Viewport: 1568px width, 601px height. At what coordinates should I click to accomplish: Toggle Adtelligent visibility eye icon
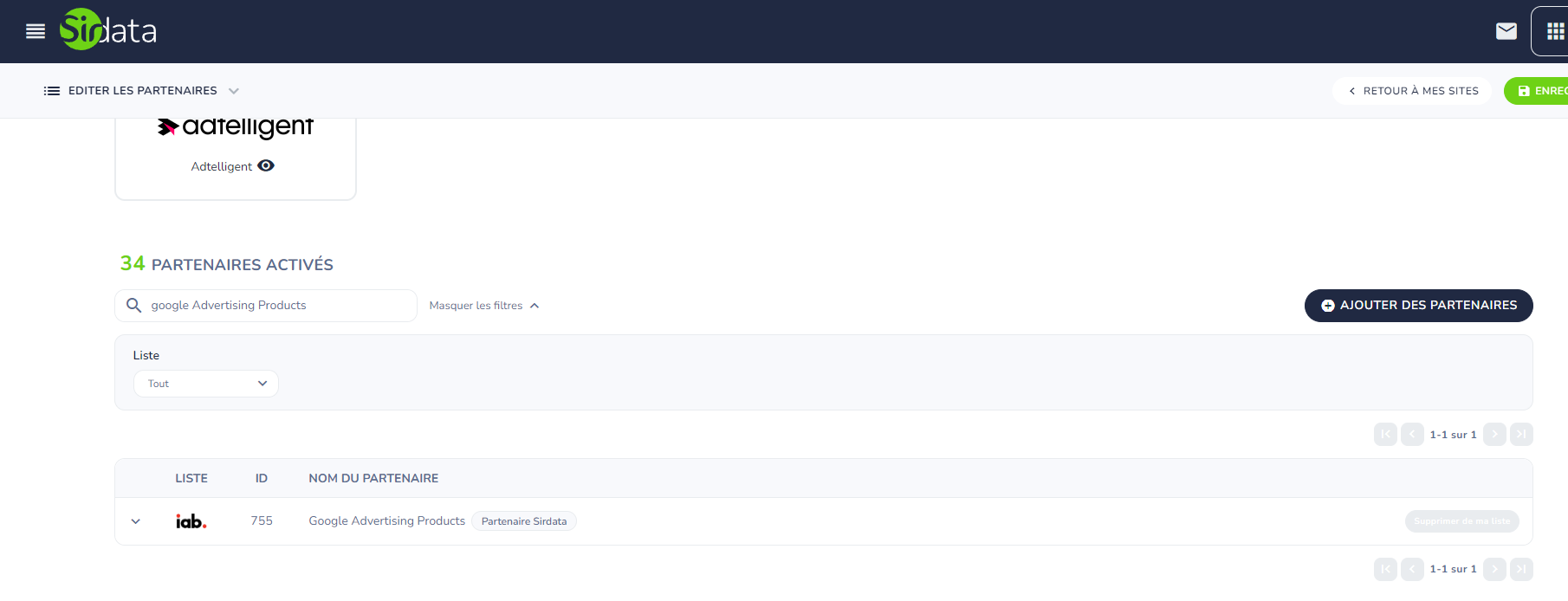pyautogui.click(x=266, y=166)
